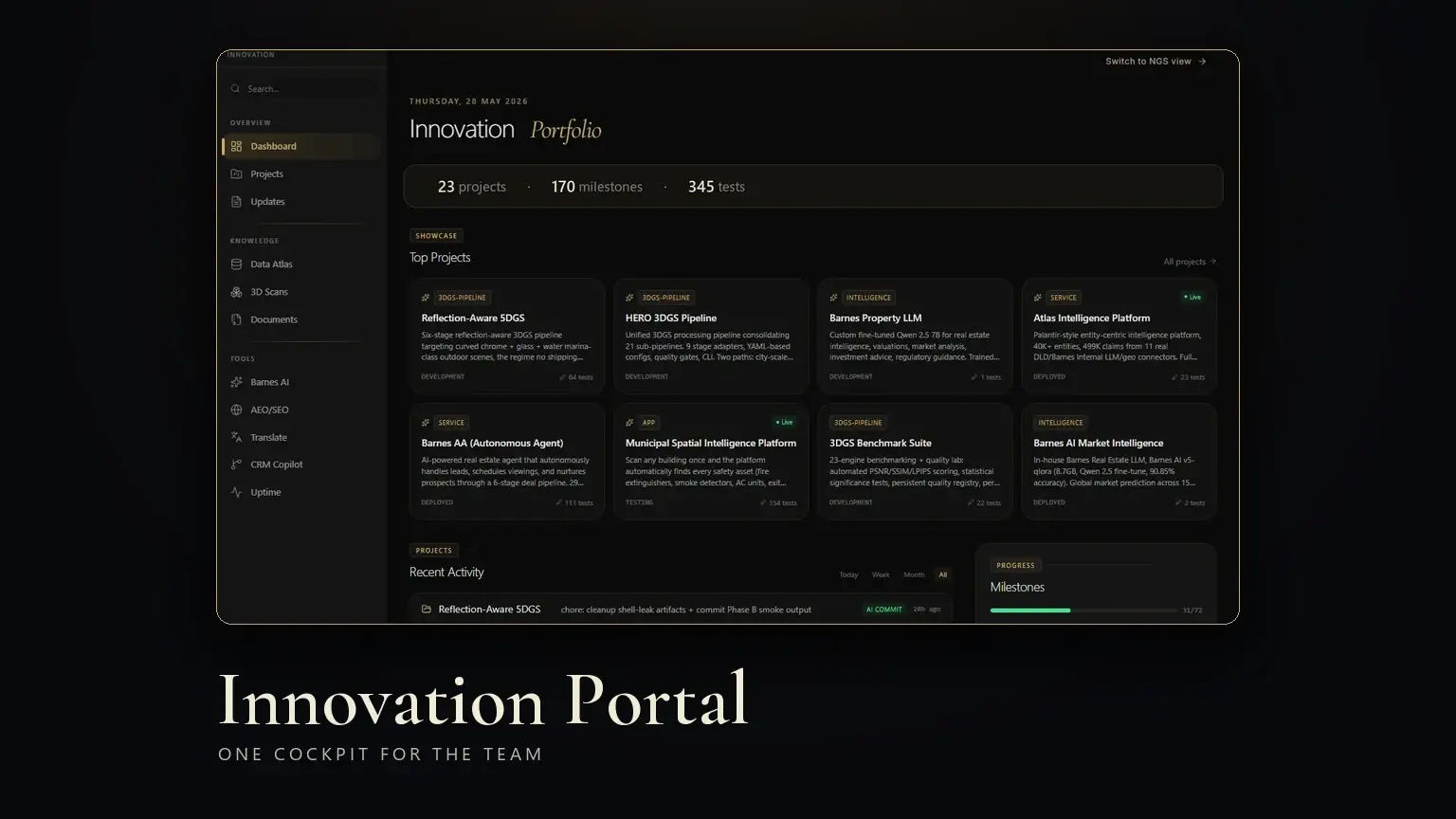Open the Uptime tool

point(301,492)
